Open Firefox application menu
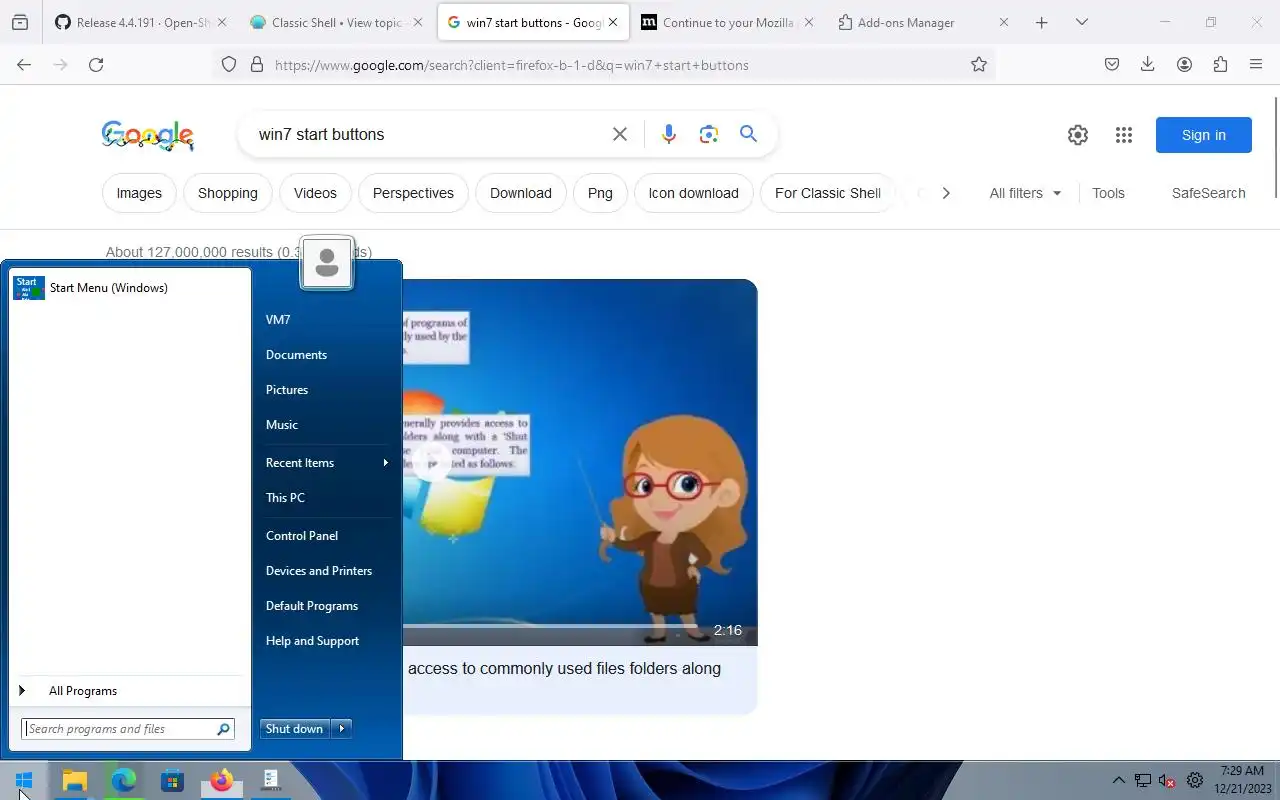The width and height of the screenshot is (1280, 800). point(1256,64)
